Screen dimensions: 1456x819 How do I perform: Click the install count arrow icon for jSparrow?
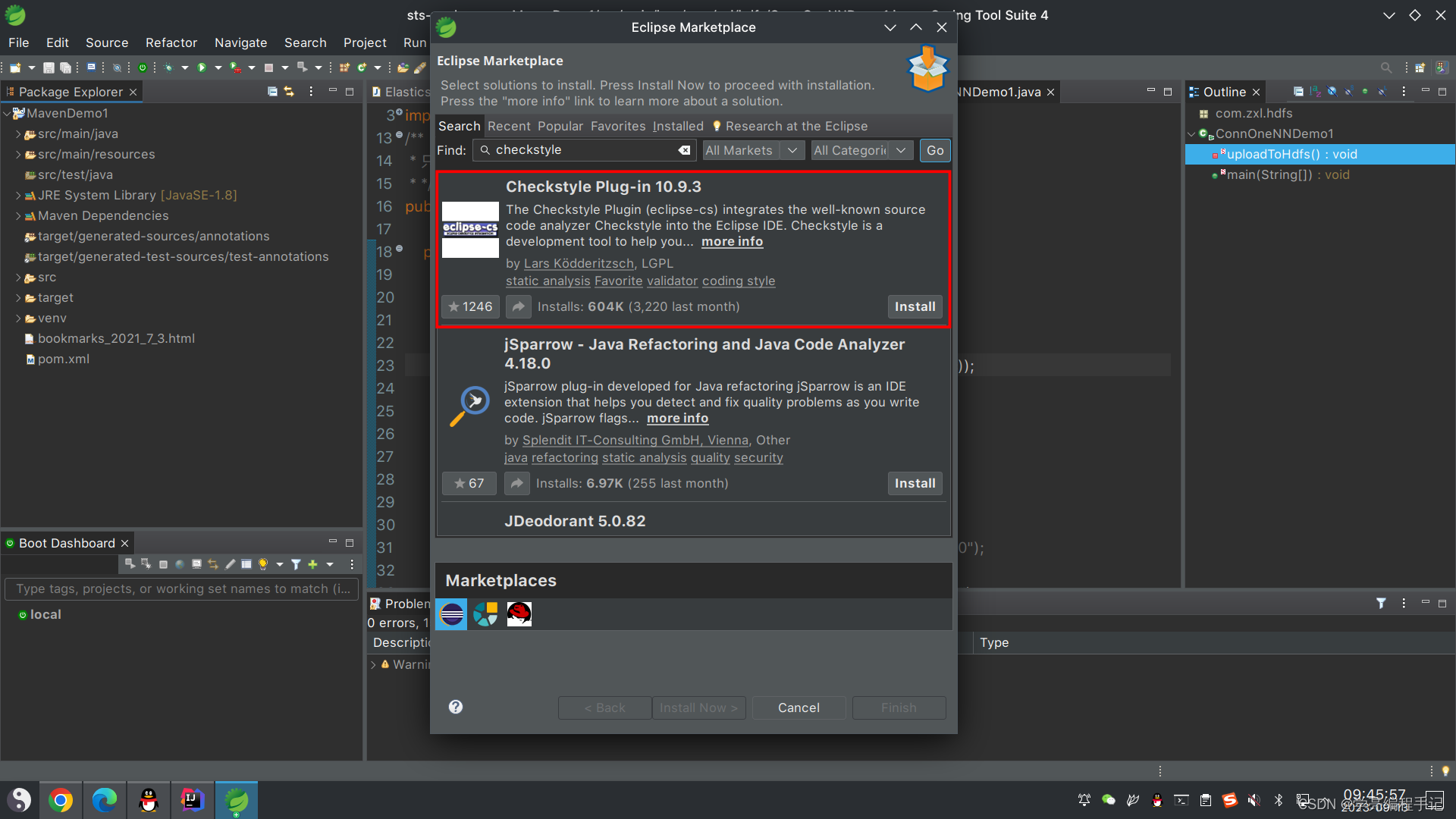[518, 482]
